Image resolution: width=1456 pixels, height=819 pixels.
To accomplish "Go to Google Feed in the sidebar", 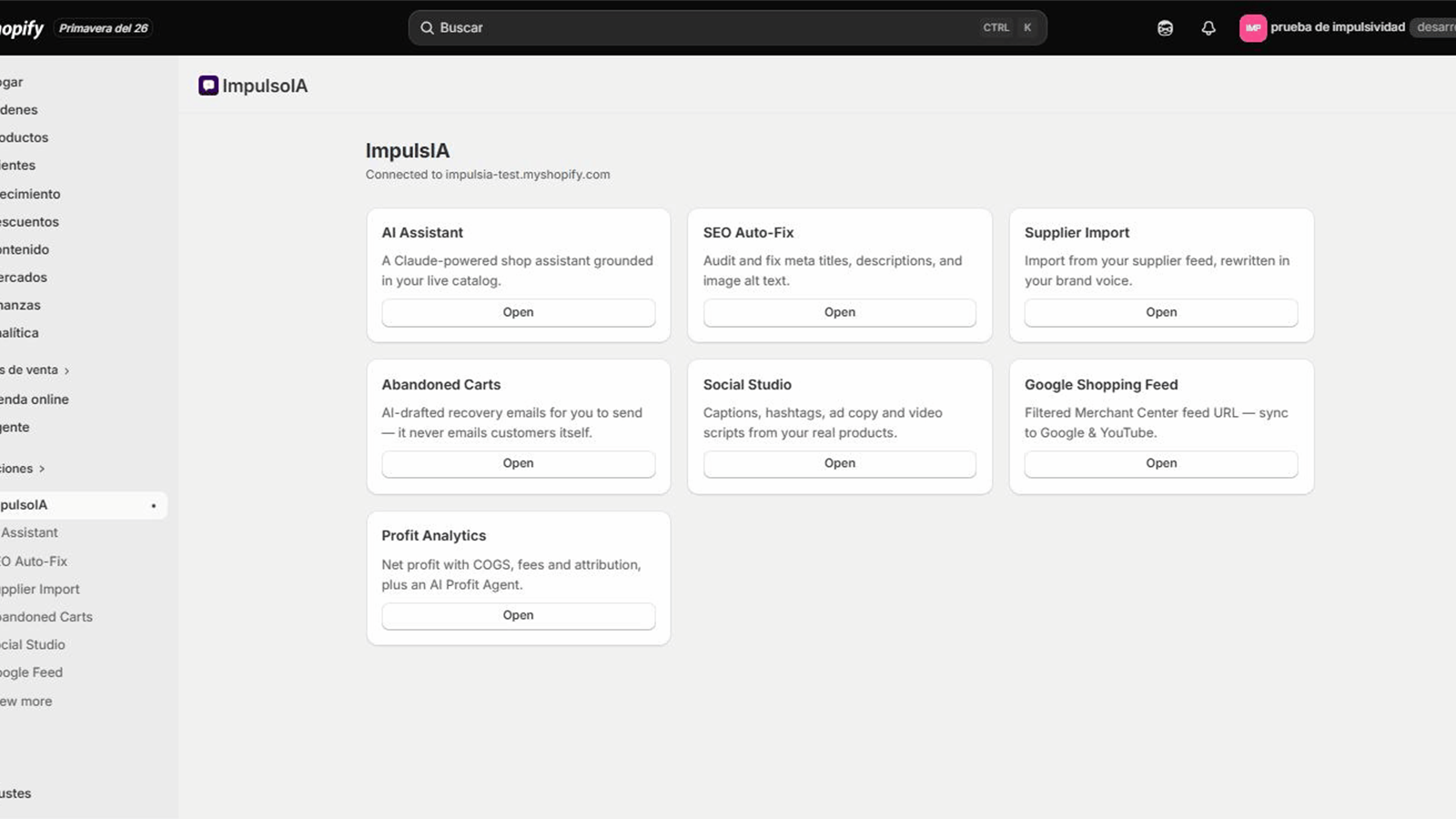I will coord(32,672).
